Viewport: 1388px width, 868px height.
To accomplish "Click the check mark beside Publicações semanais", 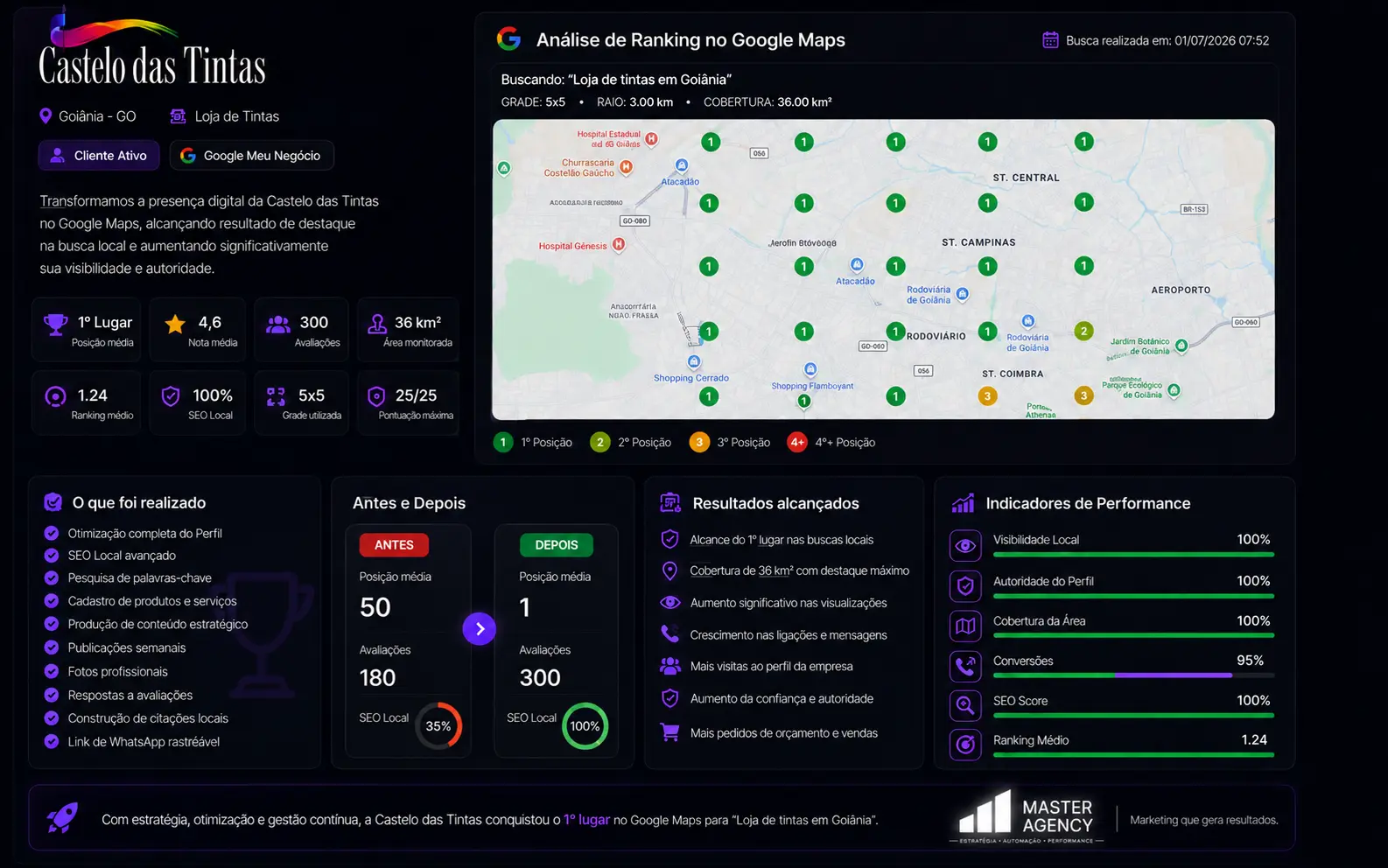I will [52, 647].
